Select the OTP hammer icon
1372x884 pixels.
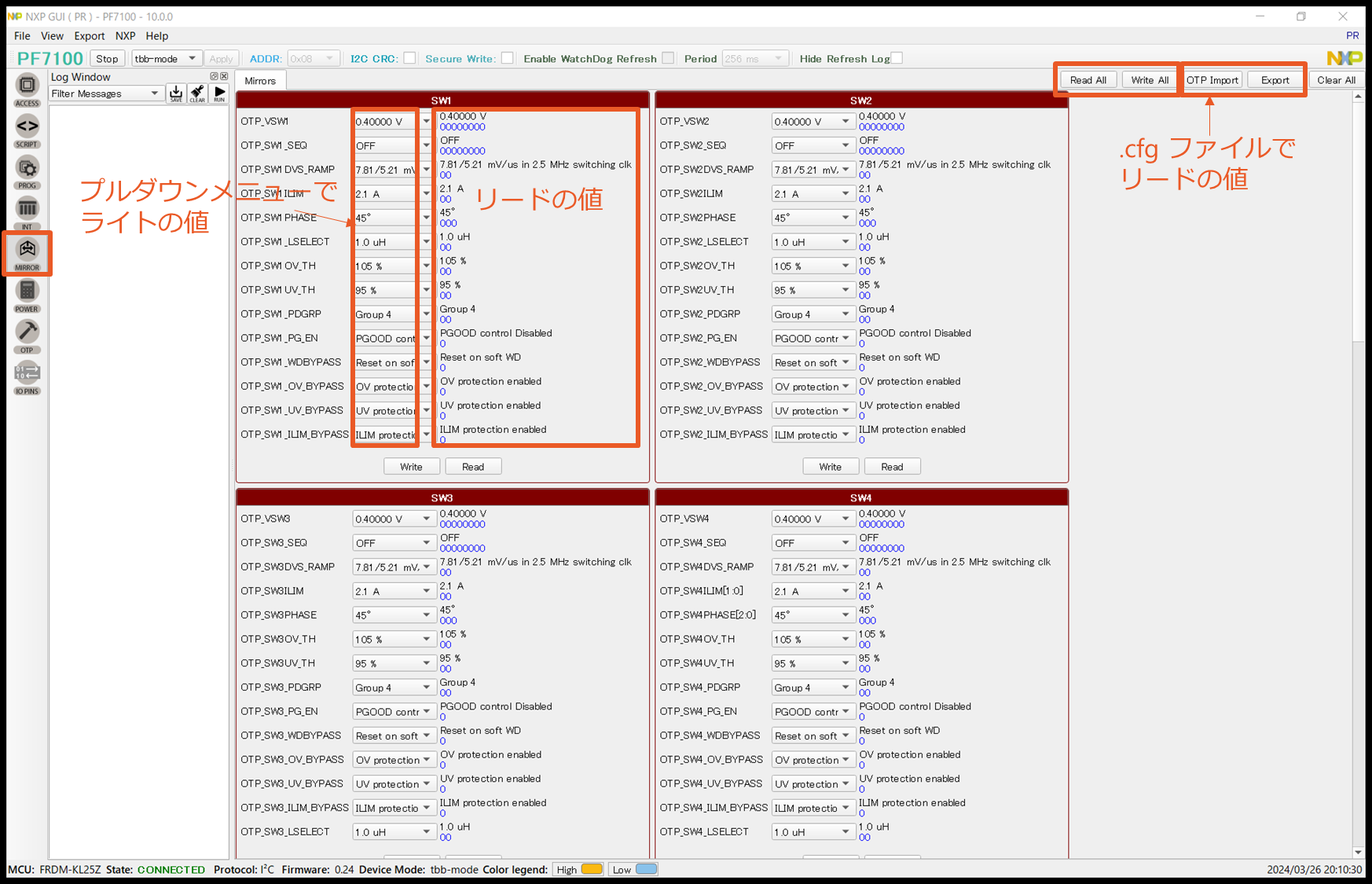[27, 333]
